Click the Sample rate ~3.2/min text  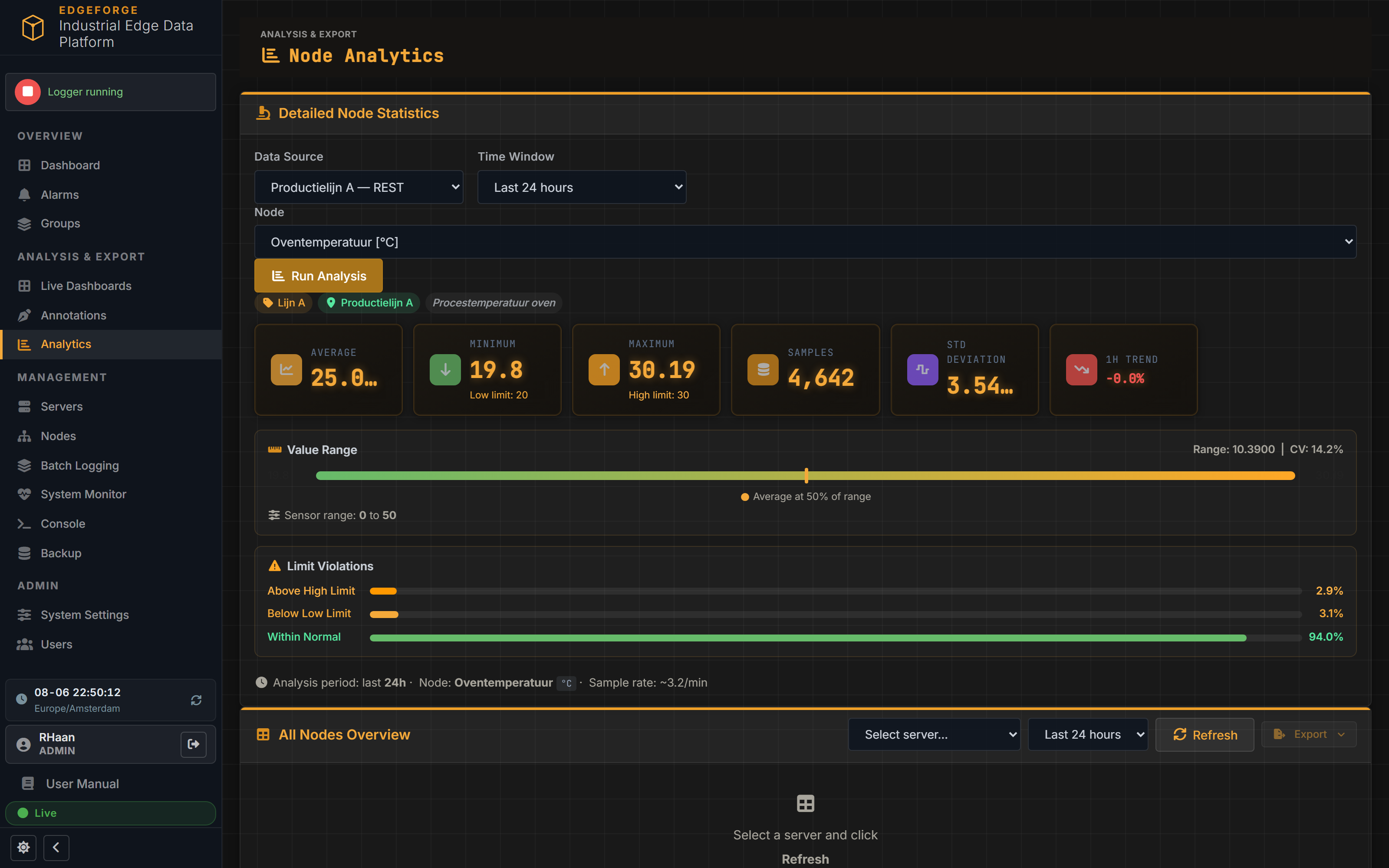tap(648, 683)
